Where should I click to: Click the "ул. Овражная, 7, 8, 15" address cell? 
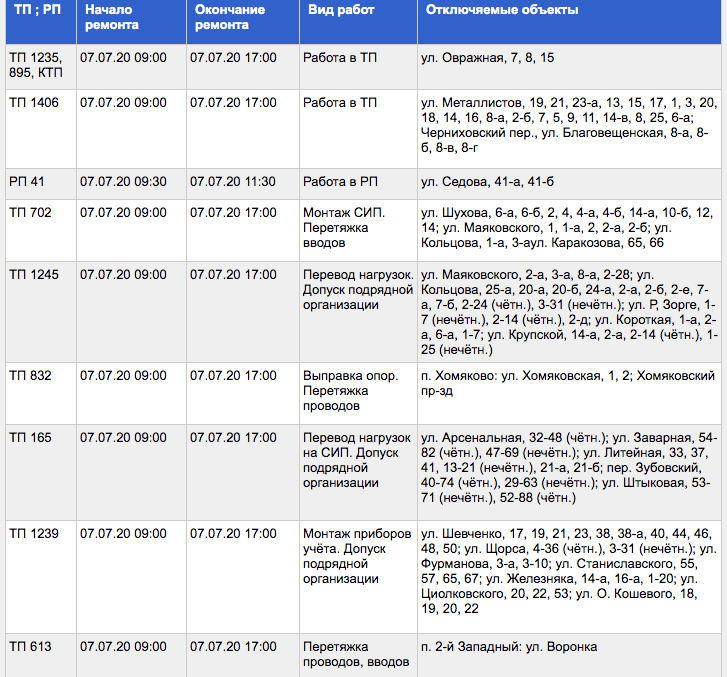(487, 58)
